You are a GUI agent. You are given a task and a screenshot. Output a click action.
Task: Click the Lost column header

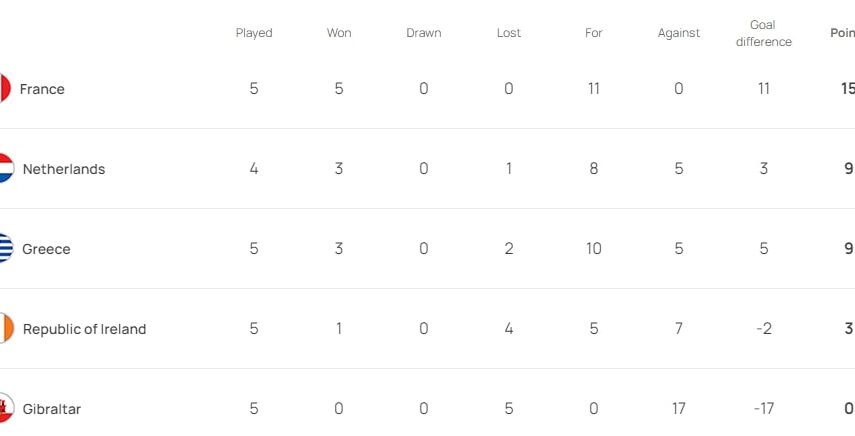click(509, 33)
